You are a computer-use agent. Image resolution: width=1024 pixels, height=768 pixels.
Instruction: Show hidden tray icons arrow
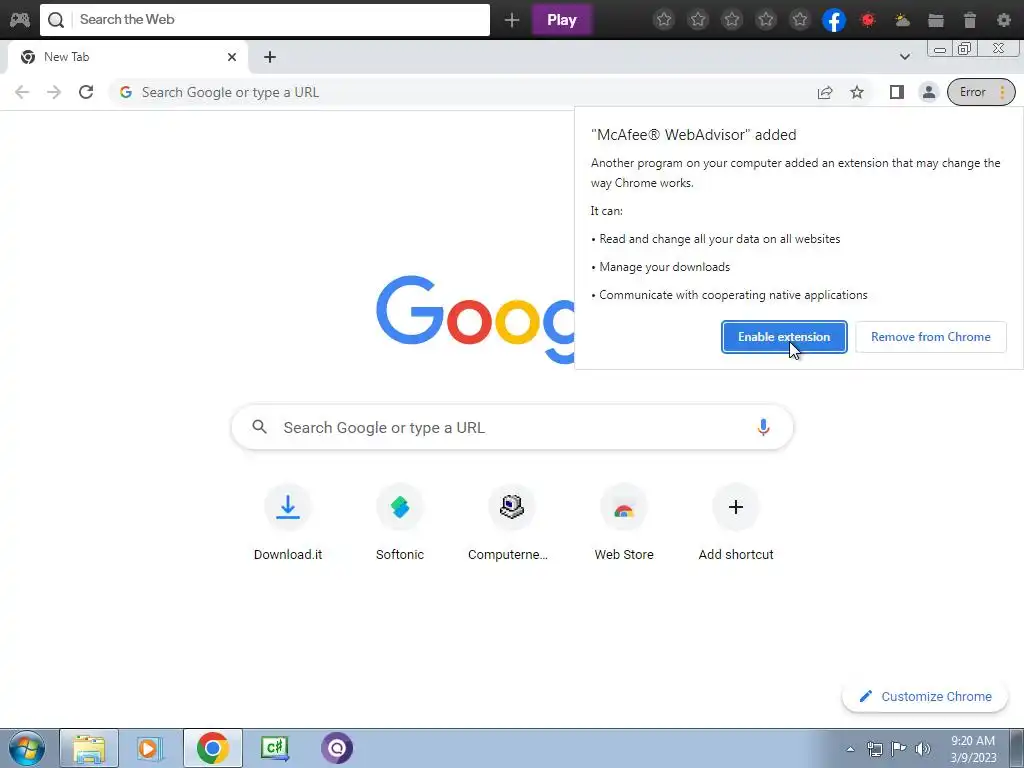click(x=850, y=749)
